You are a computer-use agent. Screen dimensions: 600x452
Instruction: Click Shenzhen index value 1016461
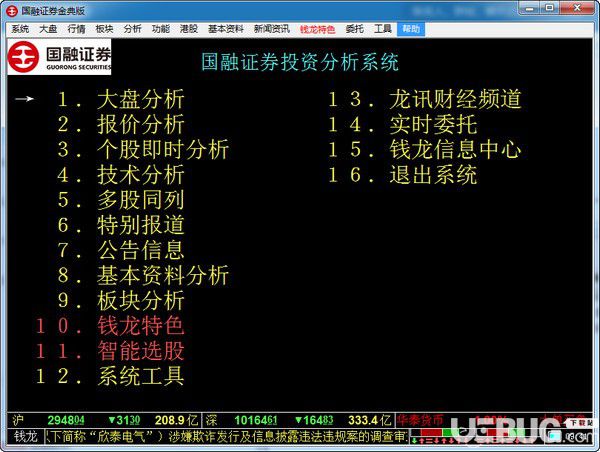256,421
